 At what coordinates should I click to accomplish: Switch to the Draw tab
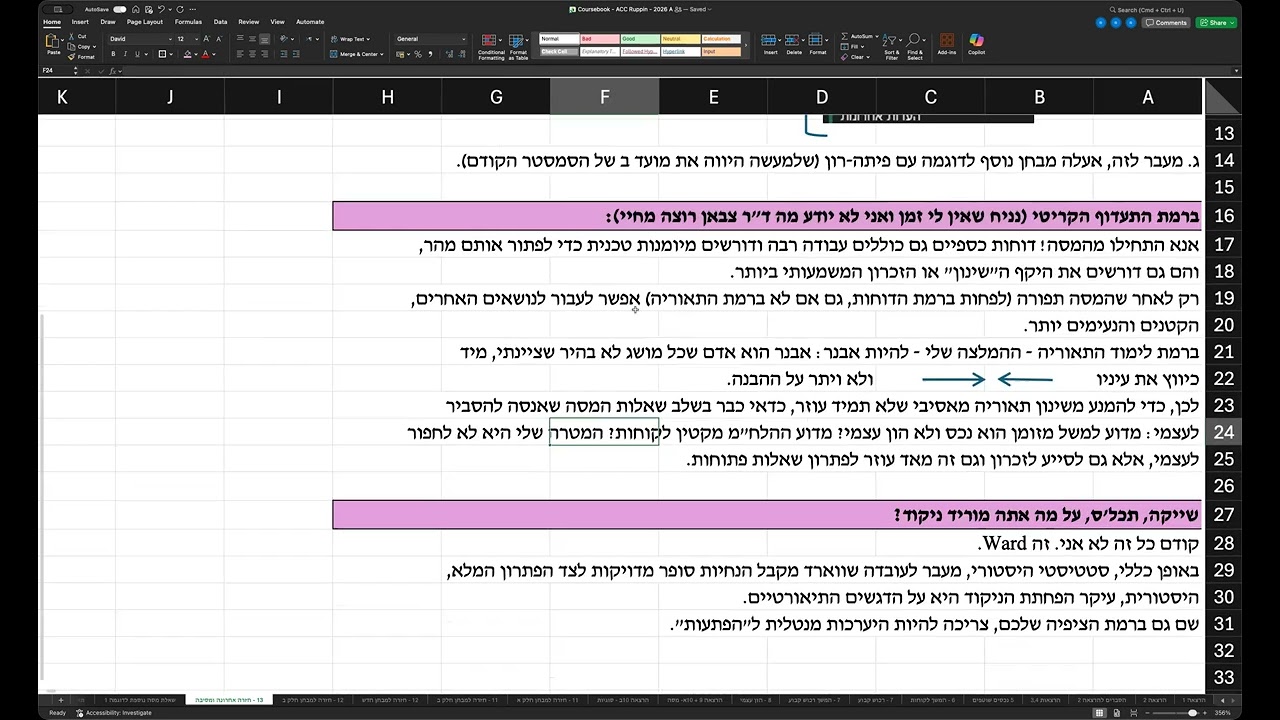pyautogui.click(x=108, y=21)
